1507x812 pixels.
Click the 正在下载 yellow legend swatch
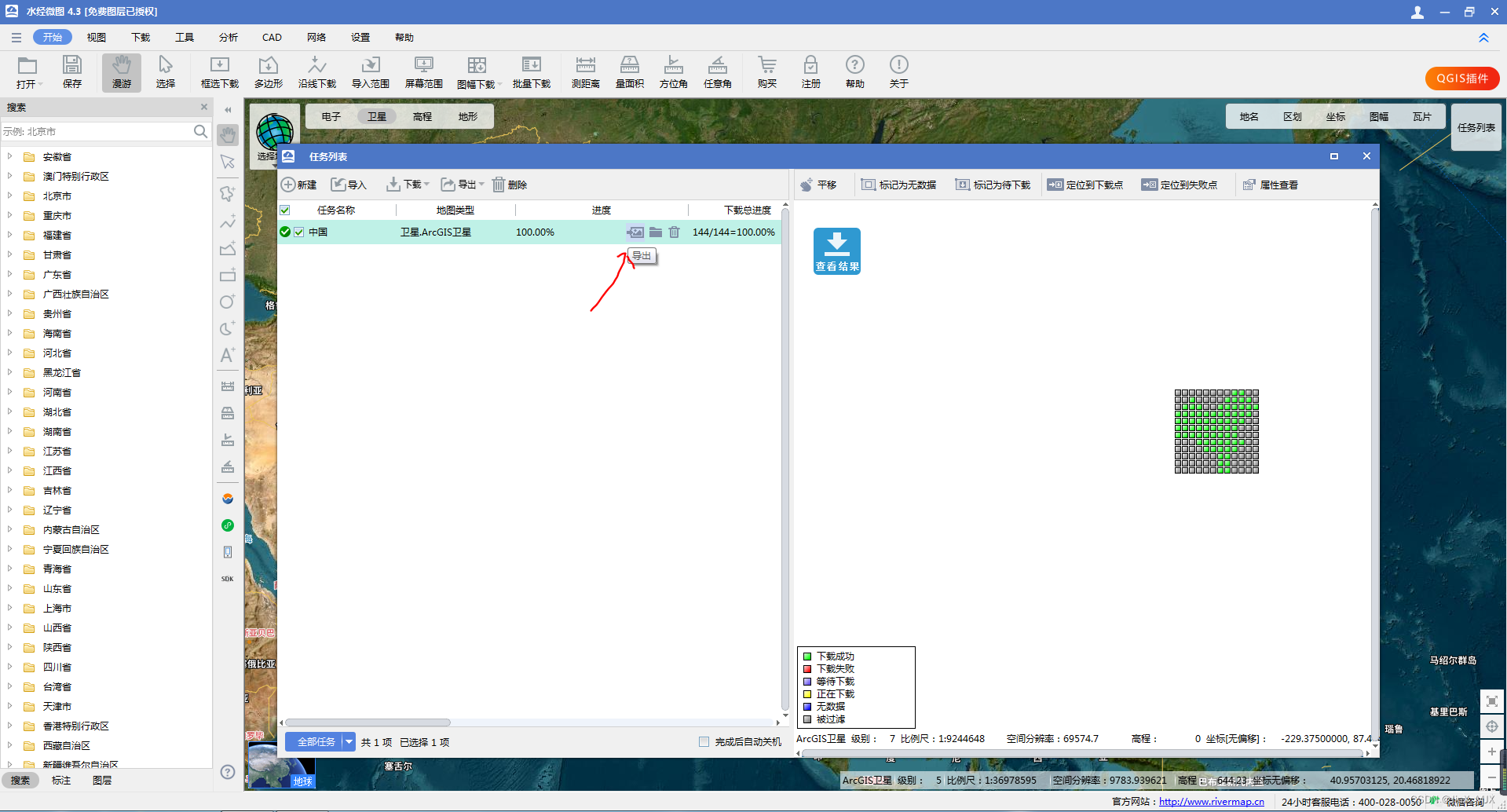click(x=807, y=694)
